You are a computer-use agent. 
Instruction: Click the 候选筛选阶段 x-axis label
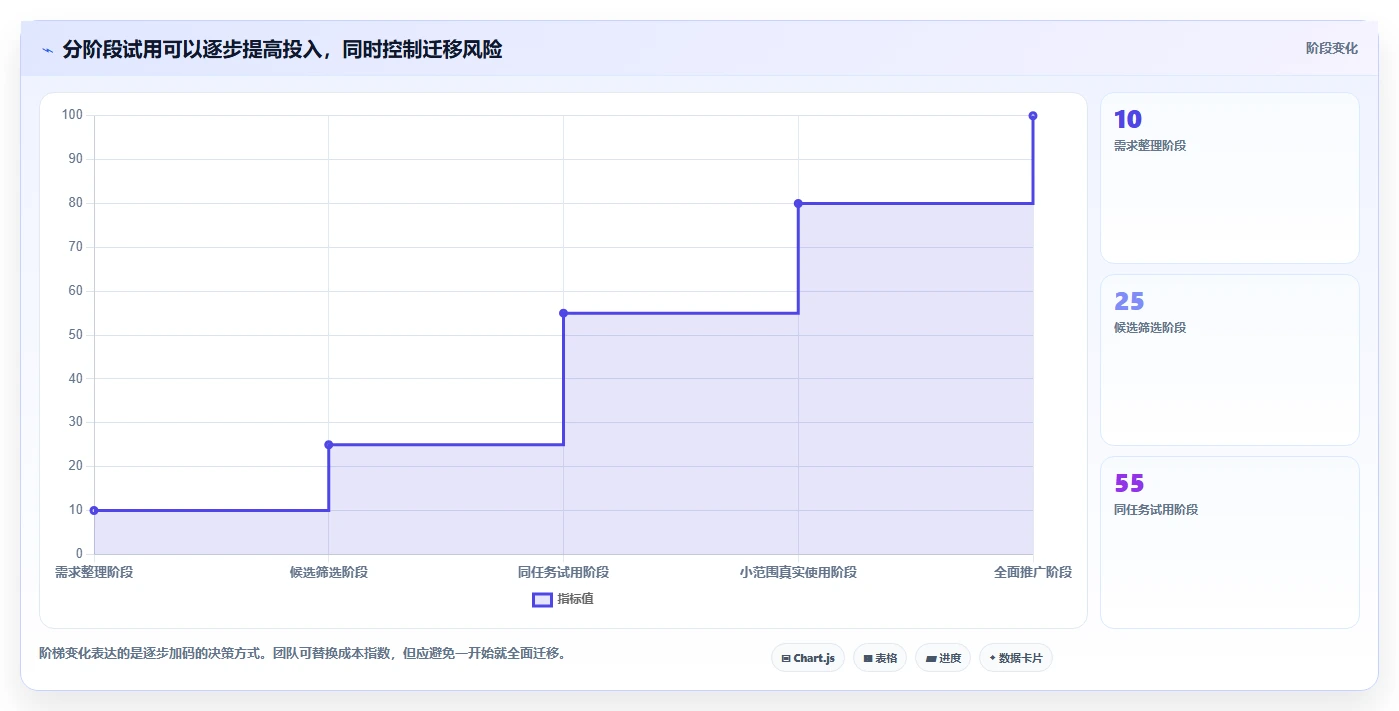pyautogui.click(x=329, y=572)
